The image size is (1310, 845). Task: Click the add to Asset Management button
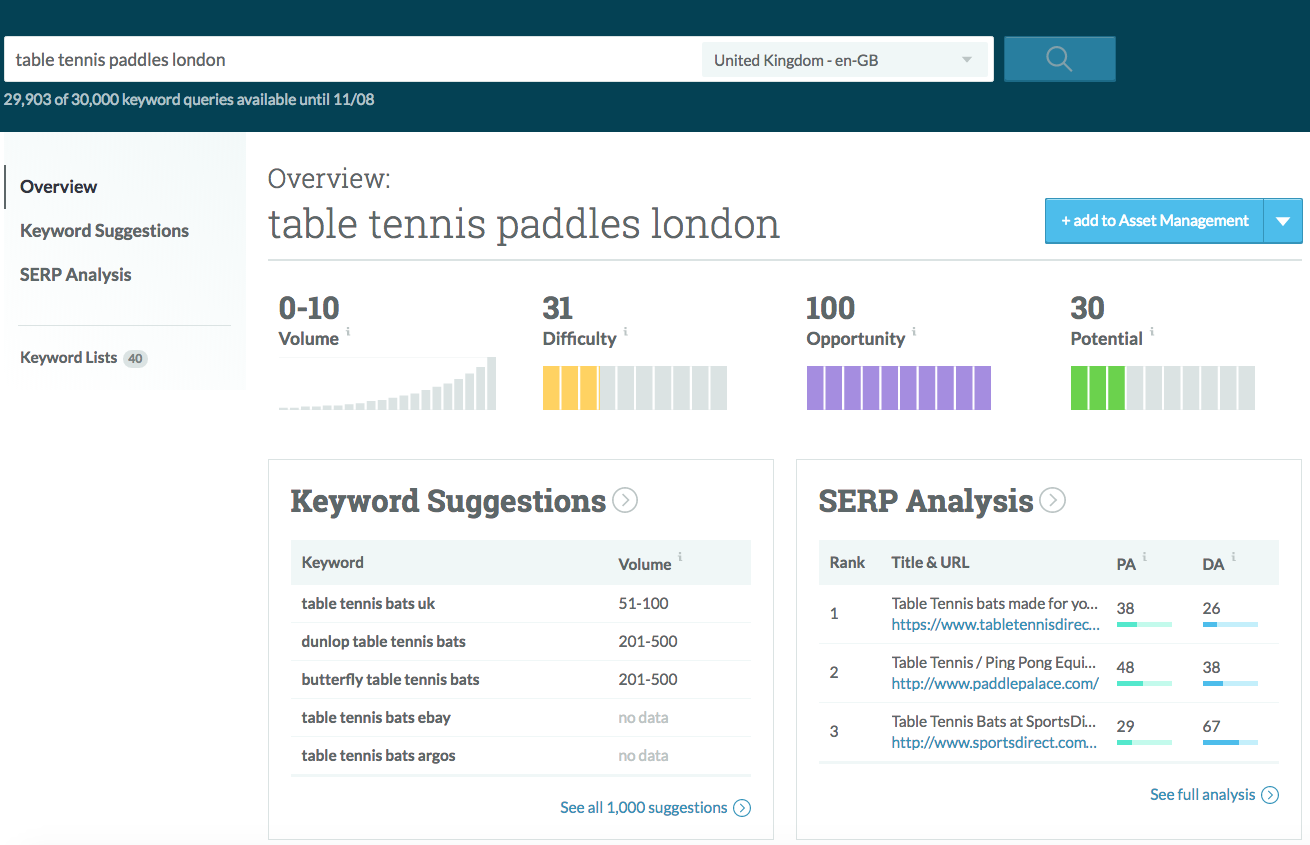point(1155,221)
